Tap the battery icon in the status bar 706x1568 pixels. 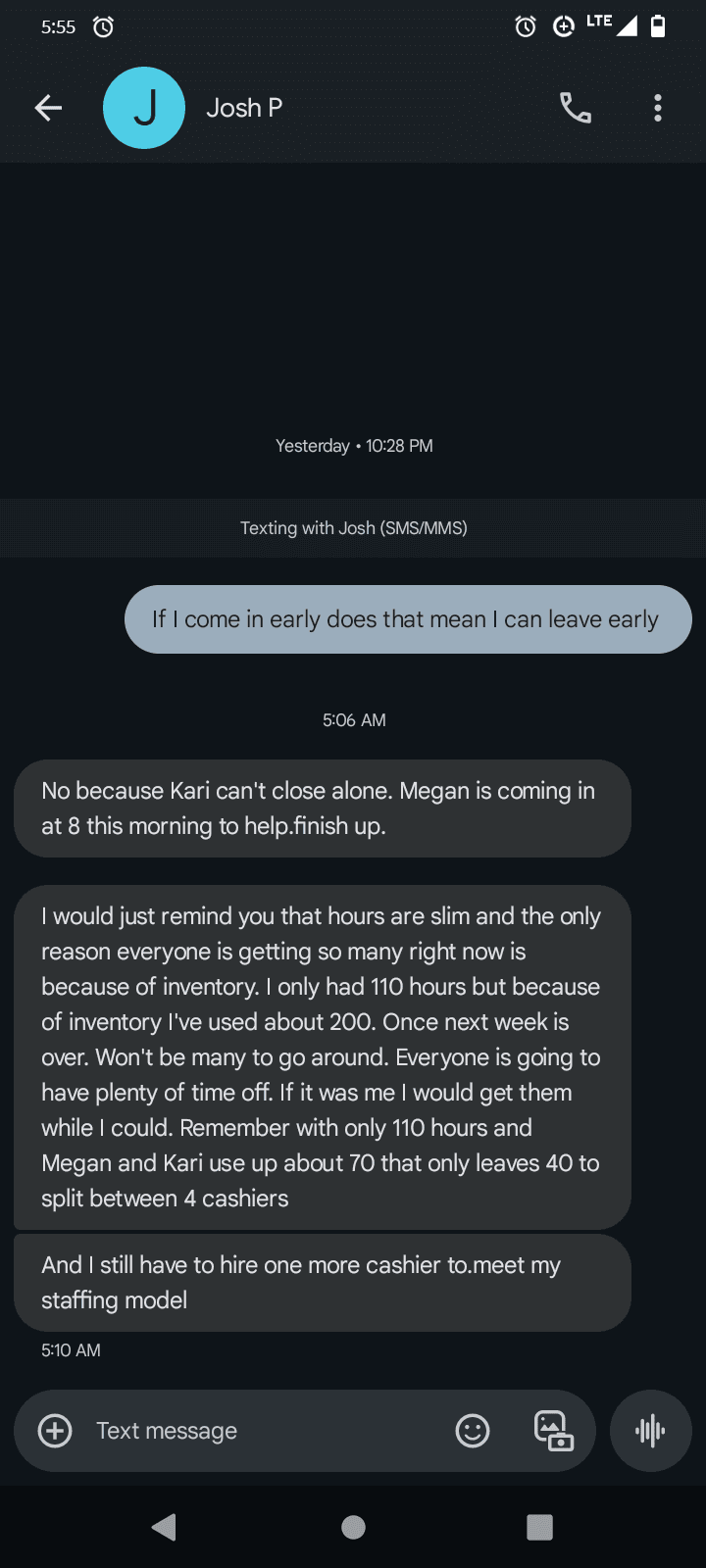click(x=658, y=26)
